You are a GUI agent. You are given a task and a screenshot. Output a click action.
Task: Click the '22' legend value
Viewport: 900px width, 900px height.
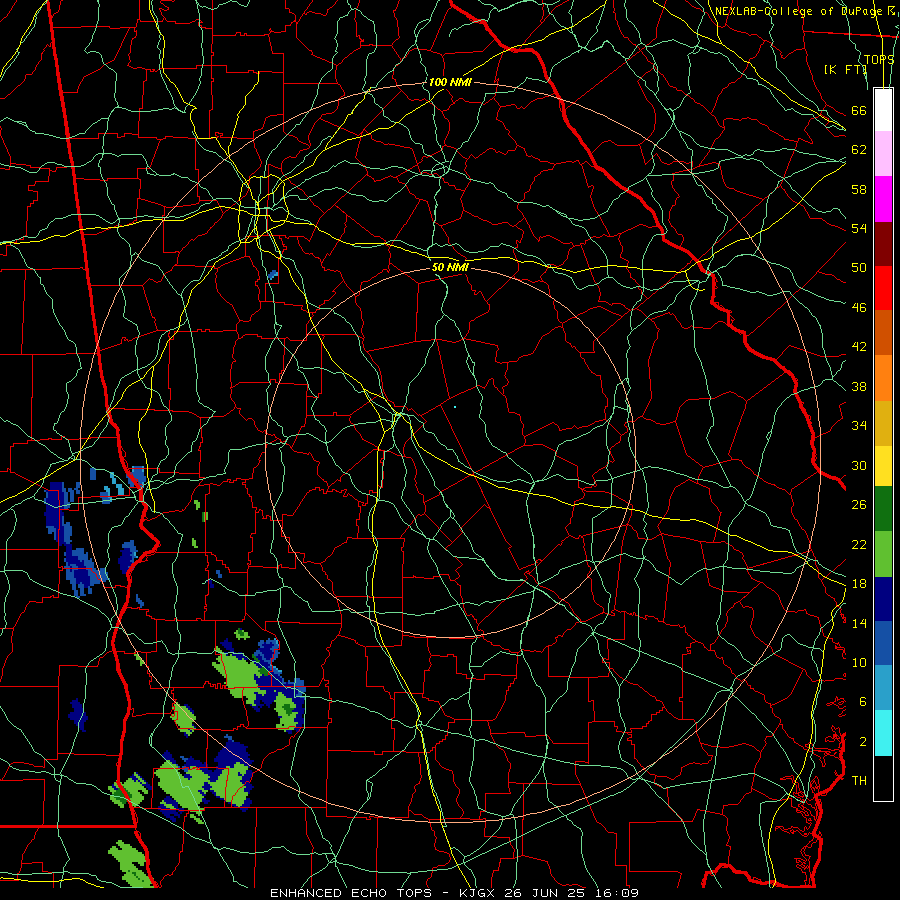859,545
